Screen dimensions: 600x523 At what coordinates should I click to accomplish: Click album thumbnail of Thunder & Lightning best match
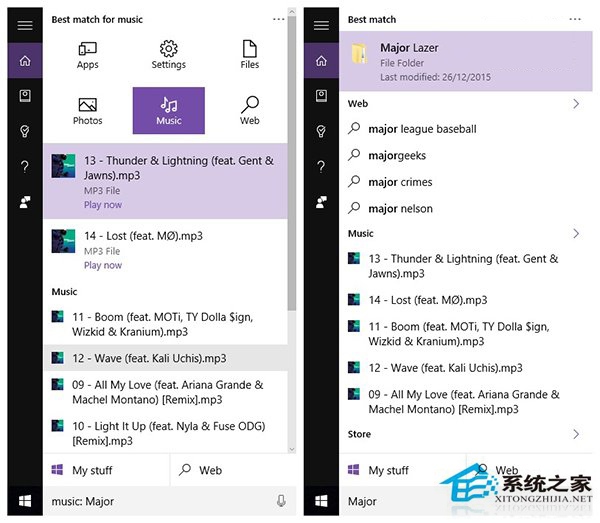point(64,166)
